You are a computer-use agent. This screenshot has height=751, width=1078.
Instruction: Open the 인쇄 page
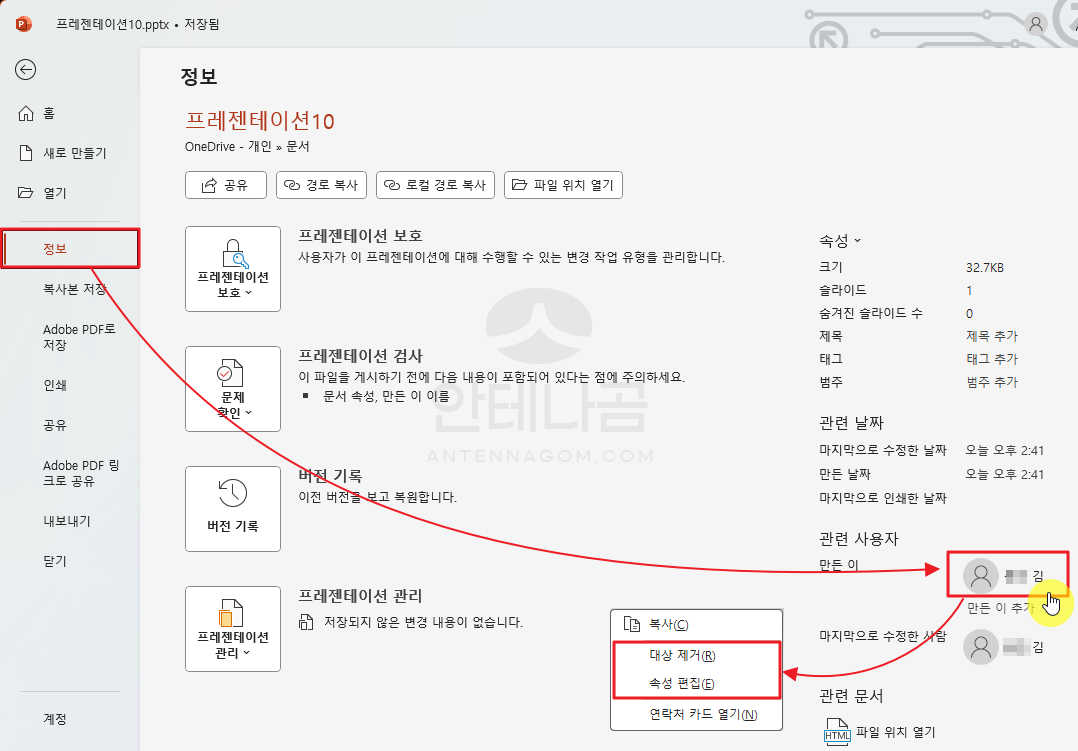[x=55, y=385]
